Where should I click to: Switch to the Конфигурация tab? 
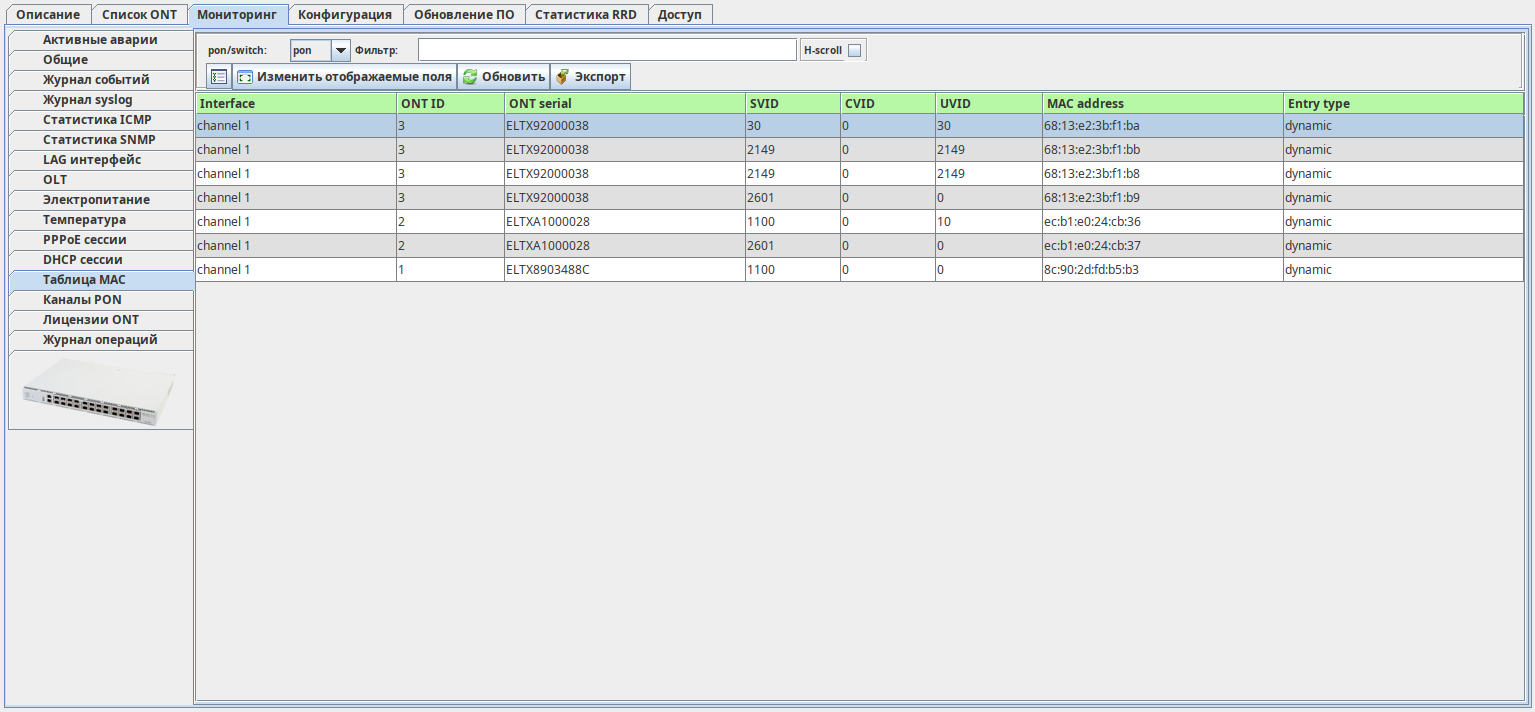[345, 15]
